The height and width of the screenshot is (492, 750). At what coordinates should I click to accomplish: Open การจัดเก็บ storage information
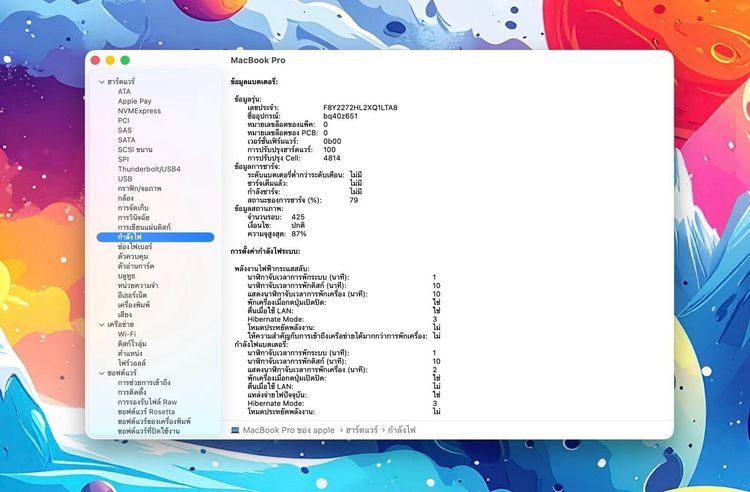(x=133, y=208)
